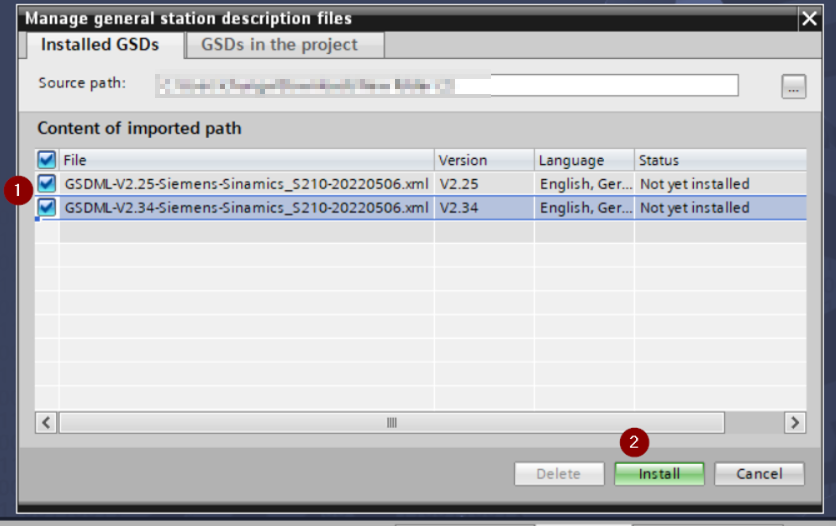This screenshot has width=836, height=526.
Task: Click the horizontal scrollbar thumb
Action: 392,423
